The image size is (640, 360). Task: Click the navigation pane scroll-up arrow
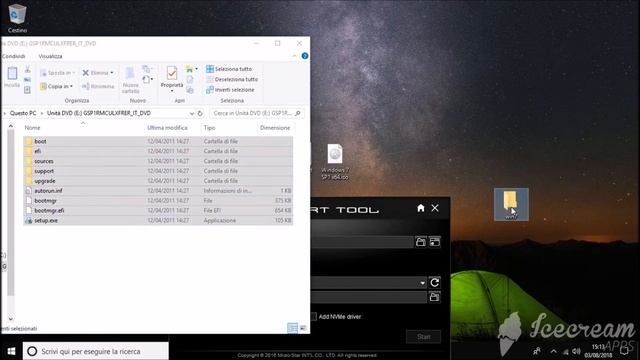click(x=11, y=127)
